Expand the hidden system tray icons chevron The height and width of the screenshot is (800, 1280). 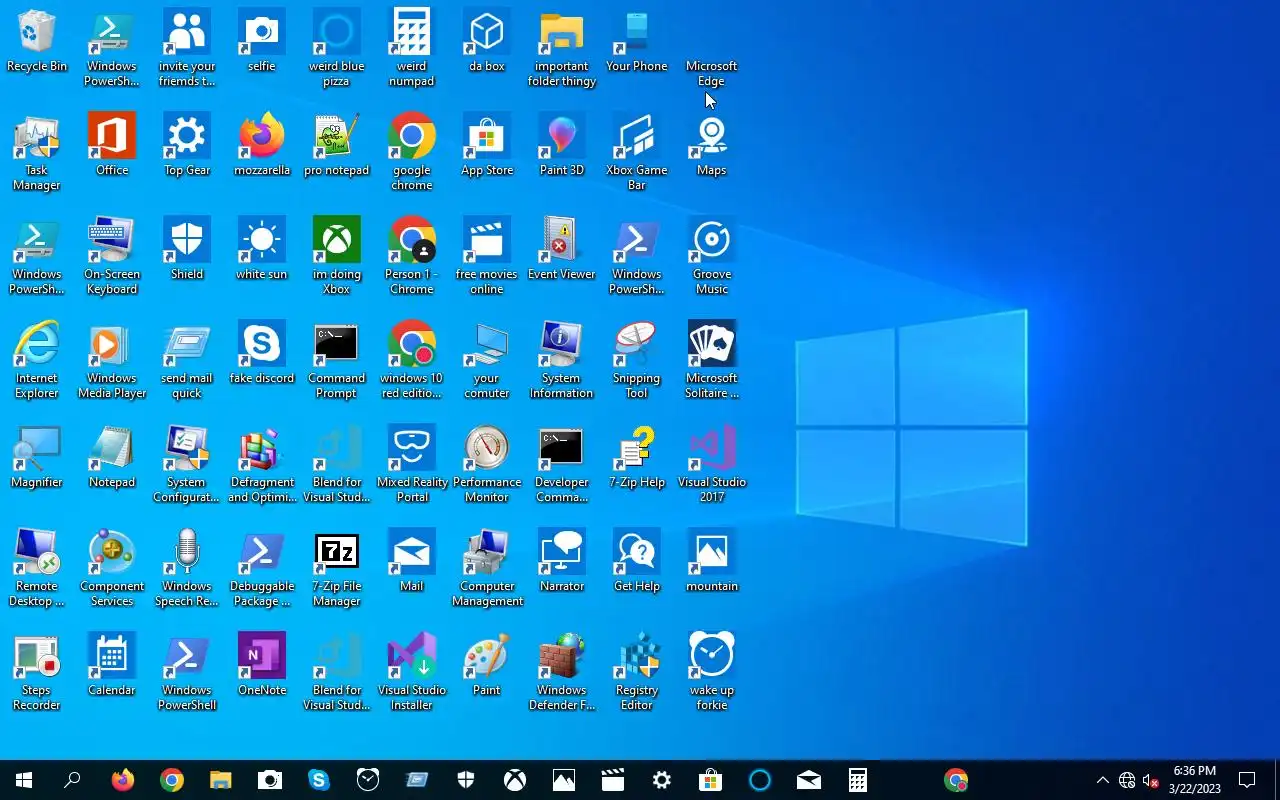[1103, 780]
